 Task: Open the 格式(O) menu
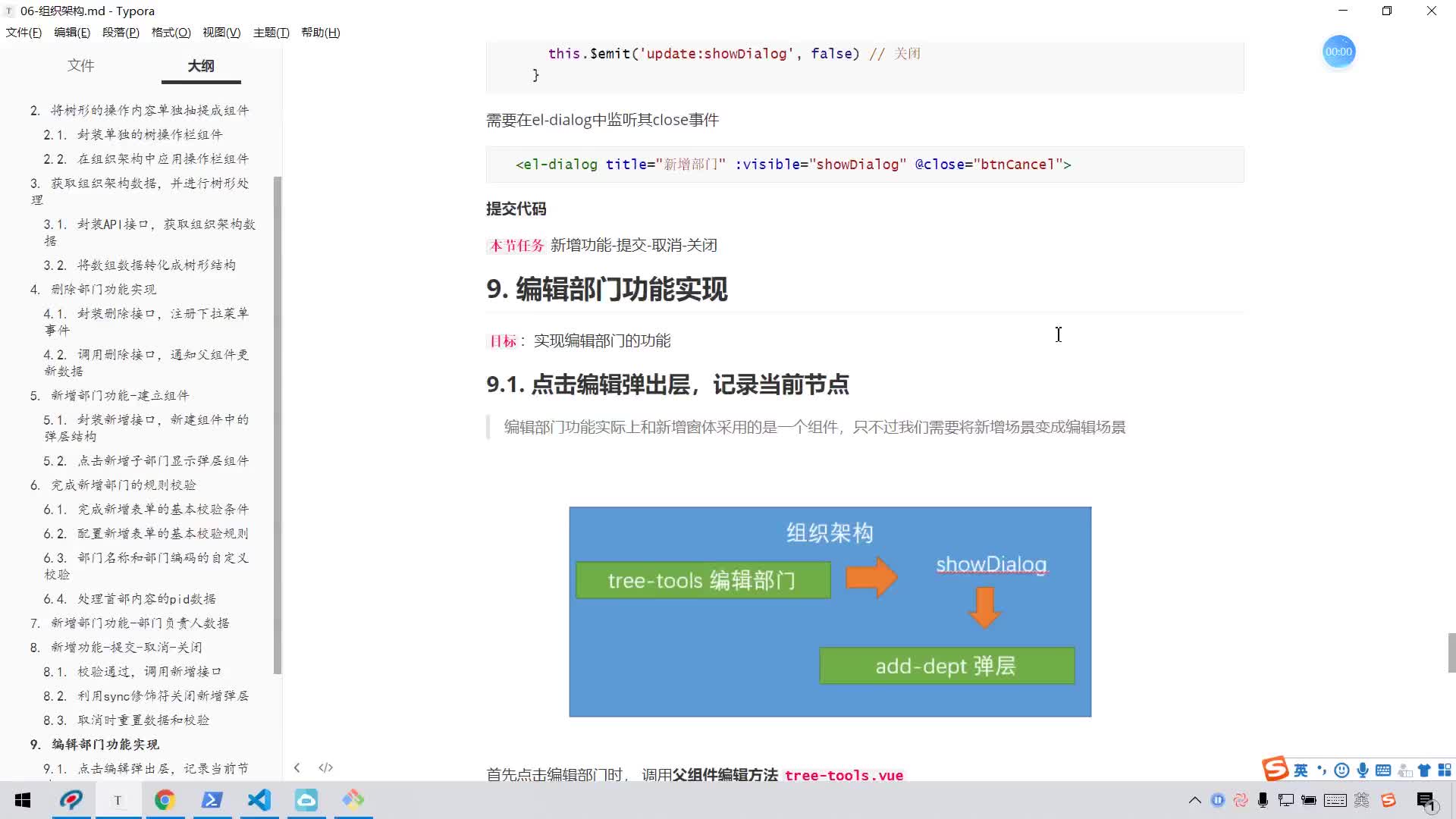click(171, 33)
